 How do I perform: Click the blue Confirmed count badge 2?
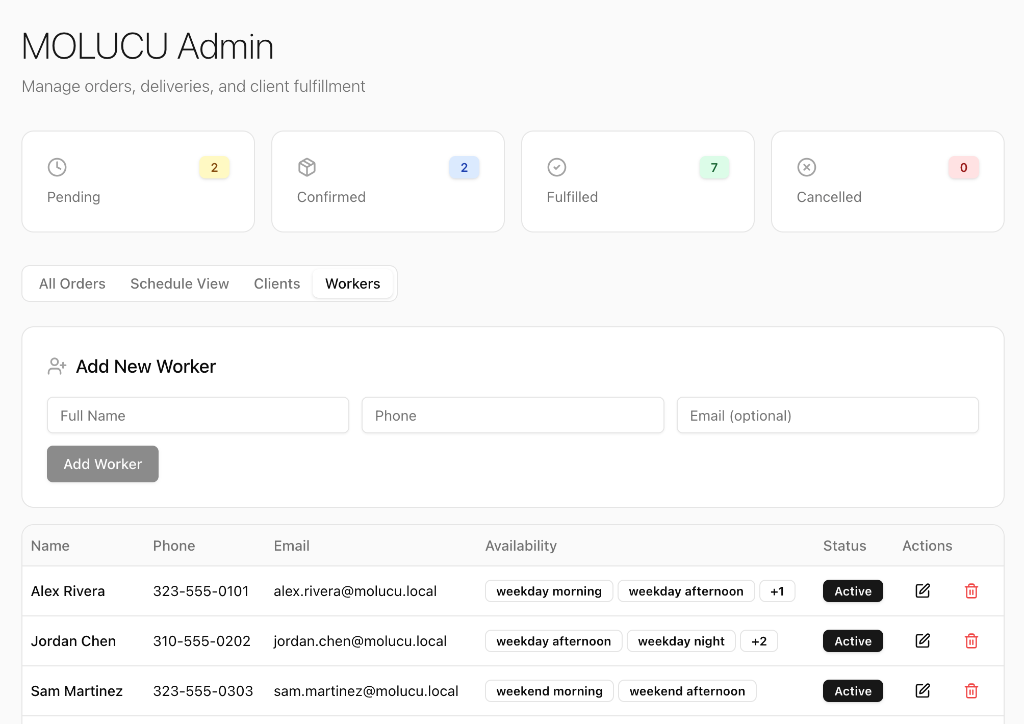pyautogui.click(x=464, y=168)
